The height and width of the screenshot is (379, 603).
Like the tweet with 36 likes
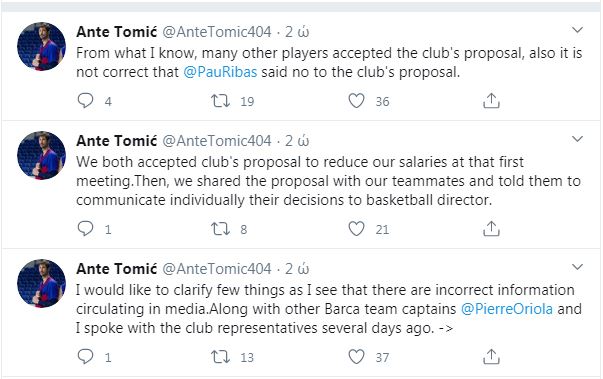pyautogui.click(x=356, y=101)
